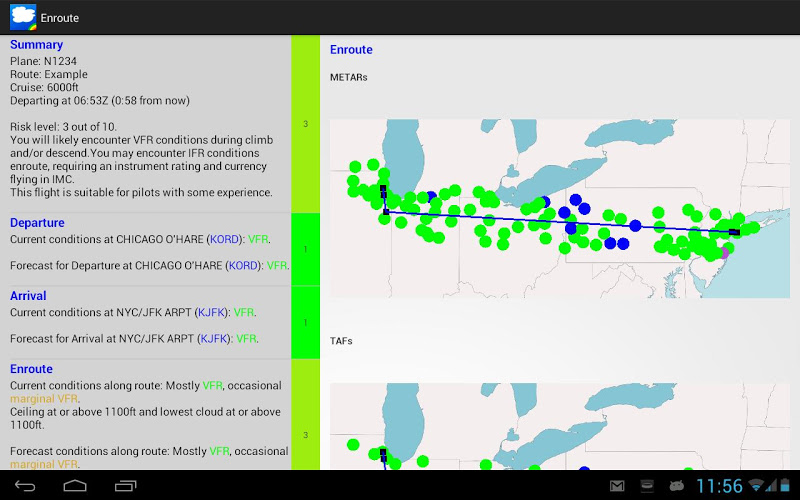Screen dimensions: 800x500
Task: Open KORD link in current conditions line
Action: point(224,239)
